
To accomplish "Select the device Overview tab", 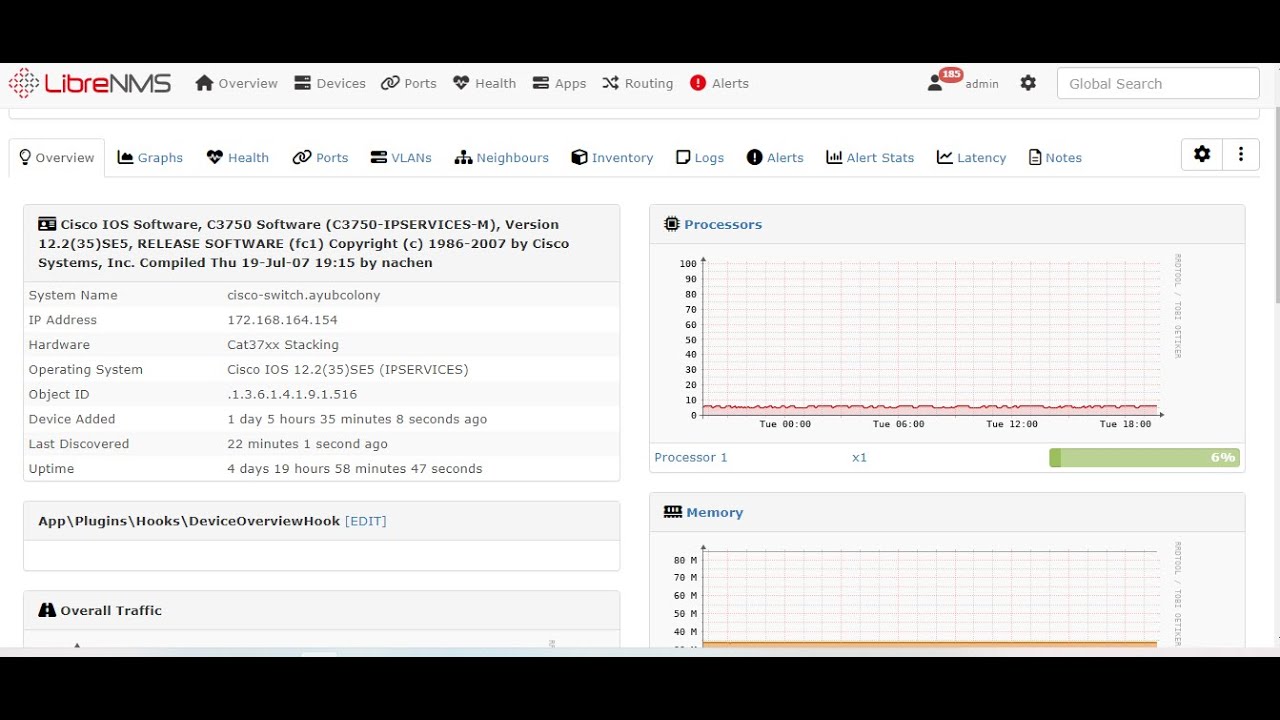I will tap(57, 158).
